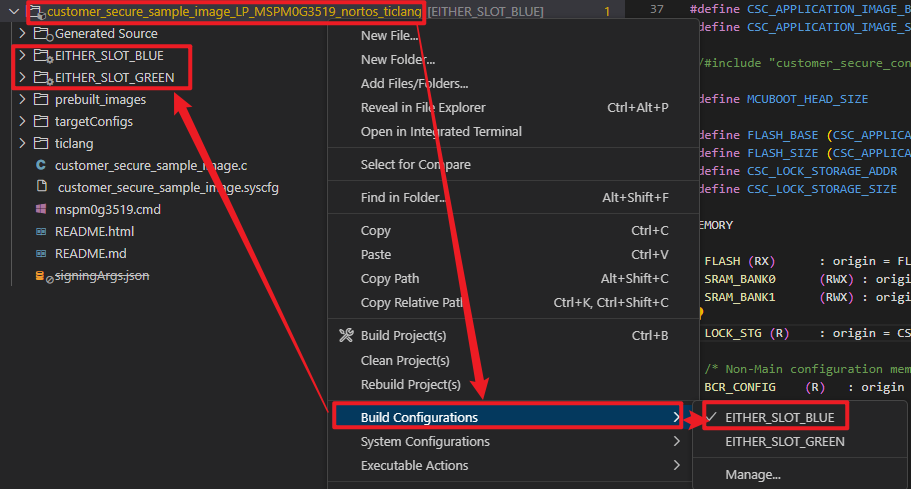The width and height of the screenshot is (911, 489).
Task: Expand the targetConfigs folder chevron
Action: tap(22, 122)
